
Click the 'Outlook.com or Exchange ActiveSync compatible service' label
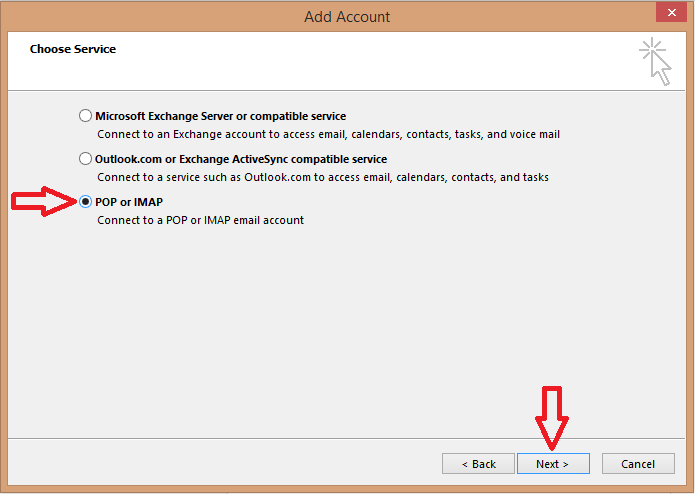pos(241,159)
